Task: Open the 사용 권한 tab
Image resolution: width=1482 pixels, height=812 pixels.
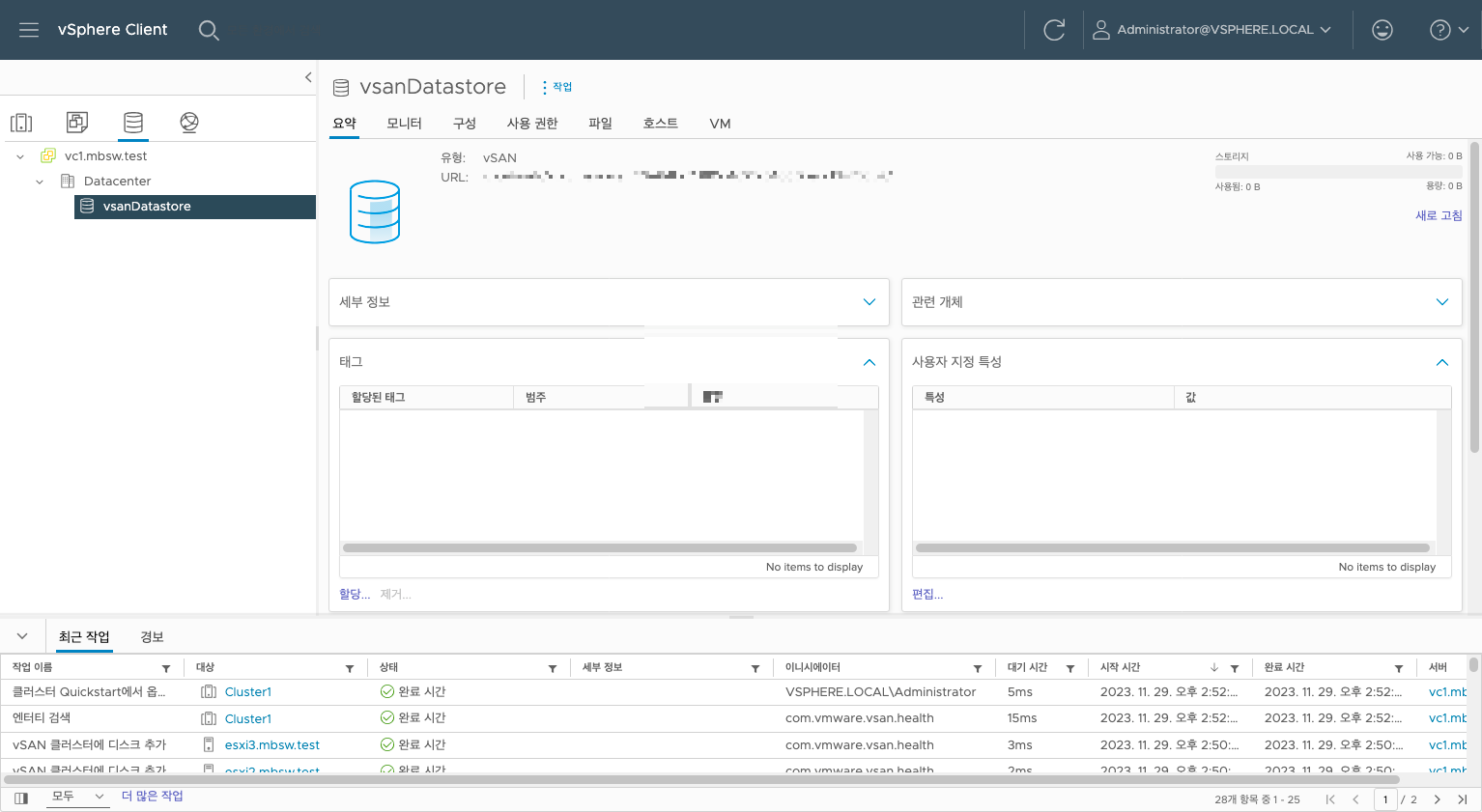Action: [x=532, y=124]
